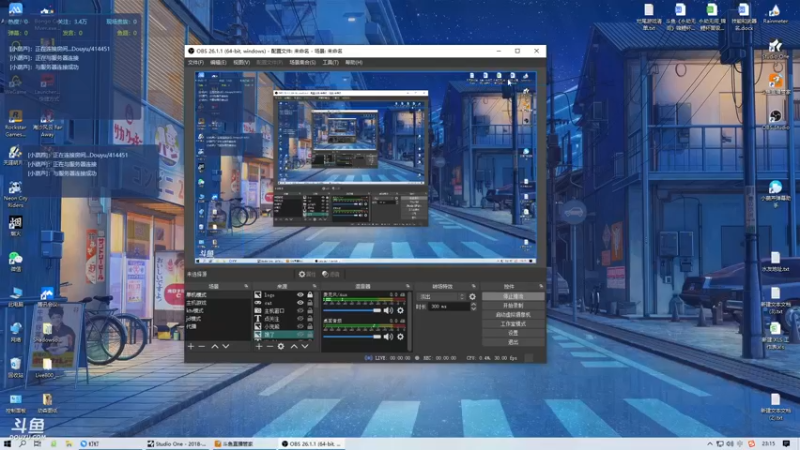Click the 开始录制 start recording button
The image size is (800, 450).
click(x=513, y=306)
